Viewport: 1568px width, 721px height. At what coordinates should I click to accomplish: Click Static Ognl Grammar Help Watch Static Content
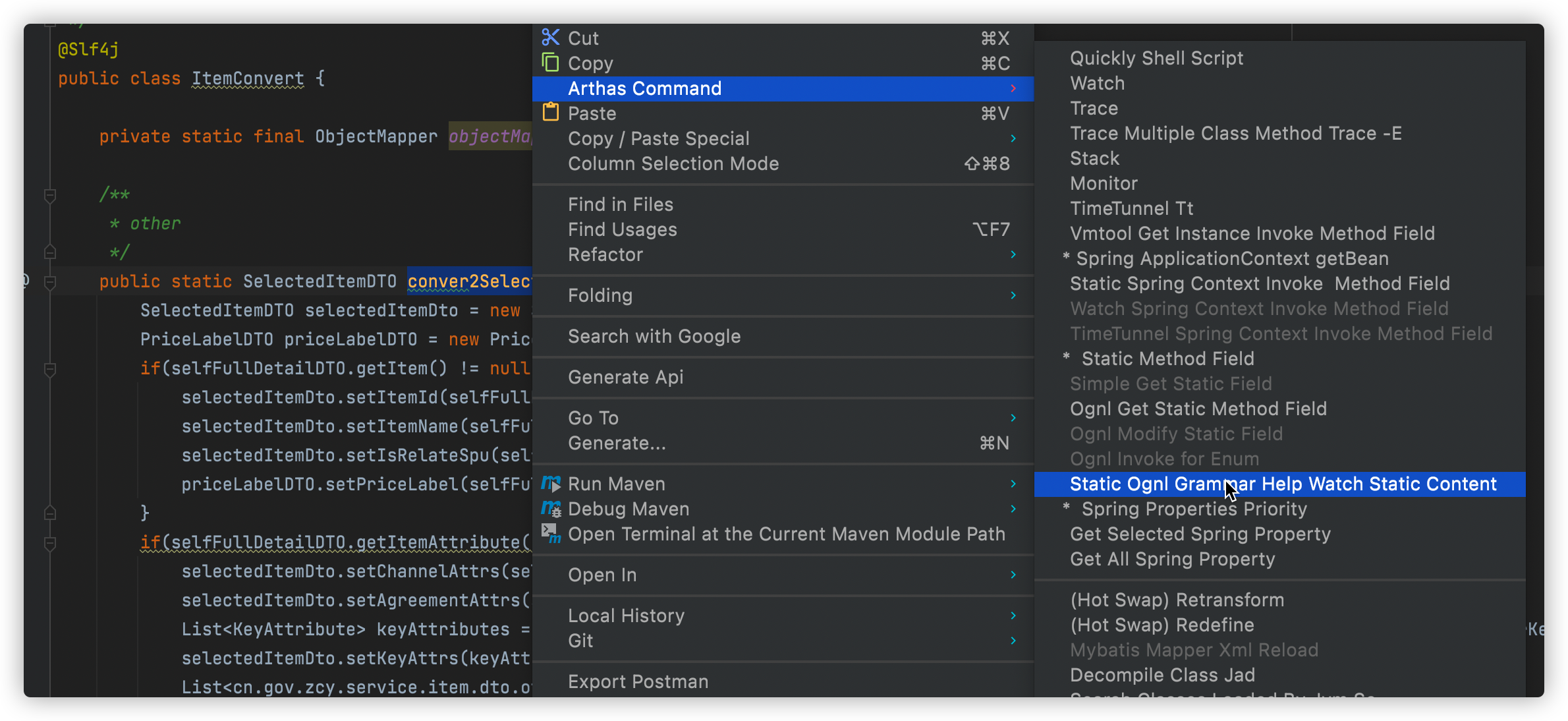tap(1280, 484)
